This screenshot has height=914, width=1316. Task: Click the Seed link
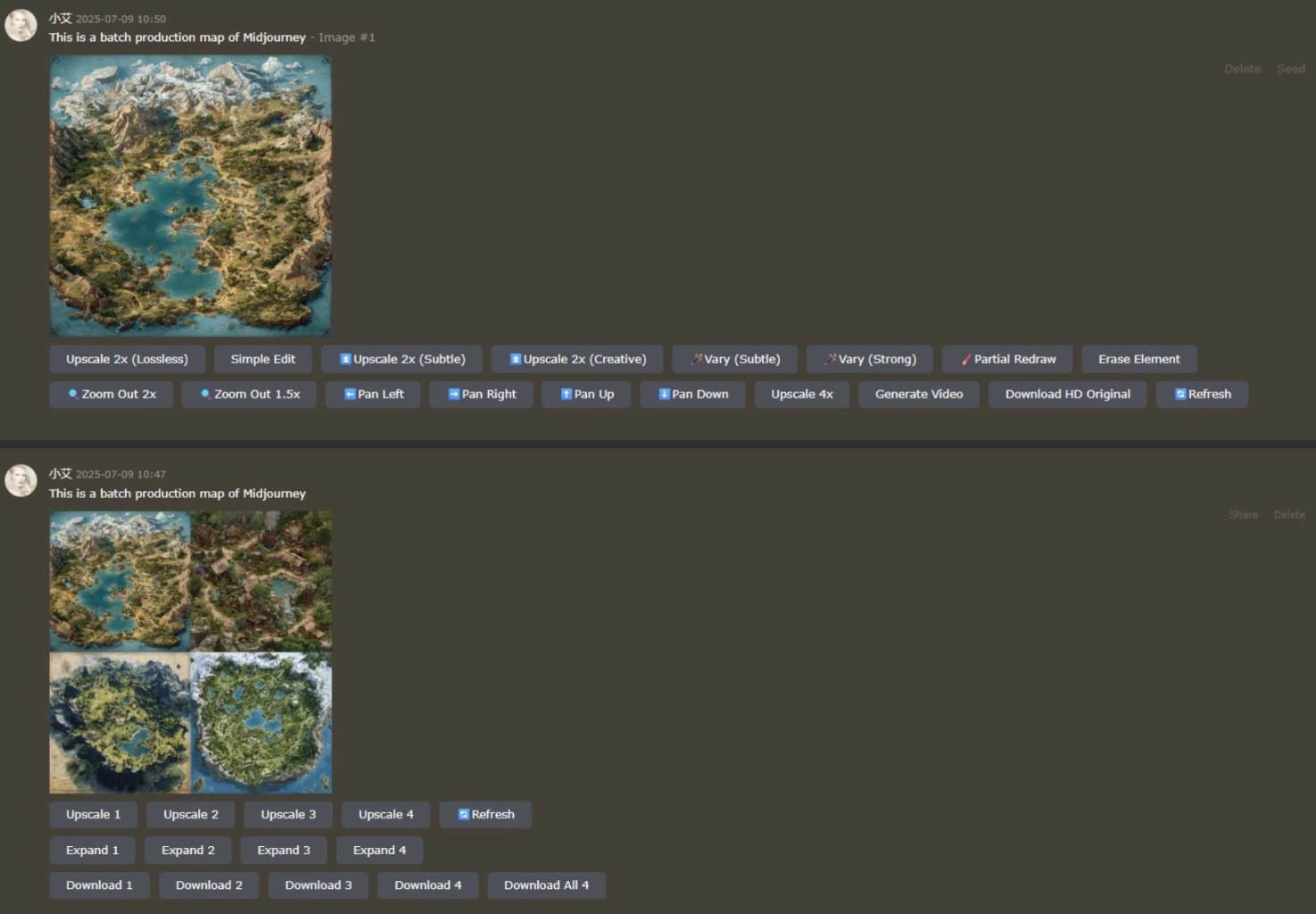(1290, 69)
